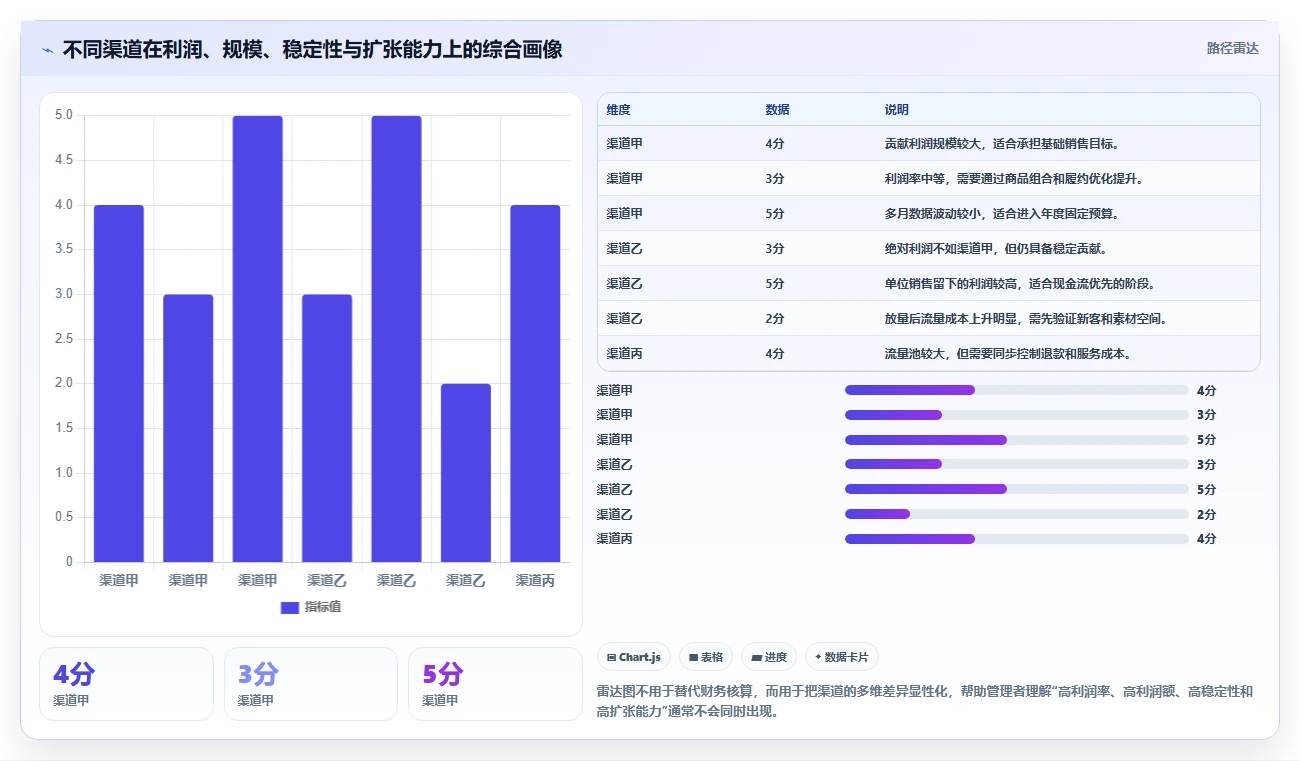Image resolution: width=1300 pixels, height=761 pixels.
Task: Click the 渠道乙 2分 progress bar
Action: click(x=1017, y=514)
